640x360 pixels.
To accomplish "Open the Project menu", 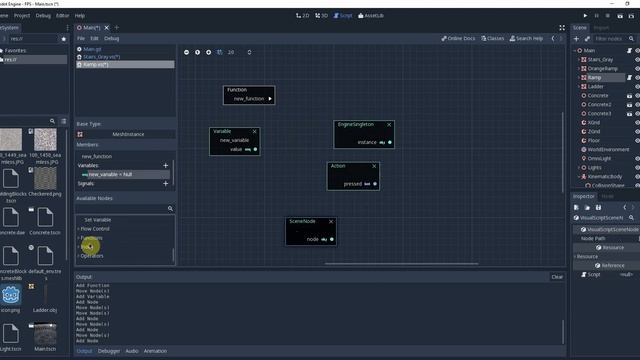I will click(22, 16).
